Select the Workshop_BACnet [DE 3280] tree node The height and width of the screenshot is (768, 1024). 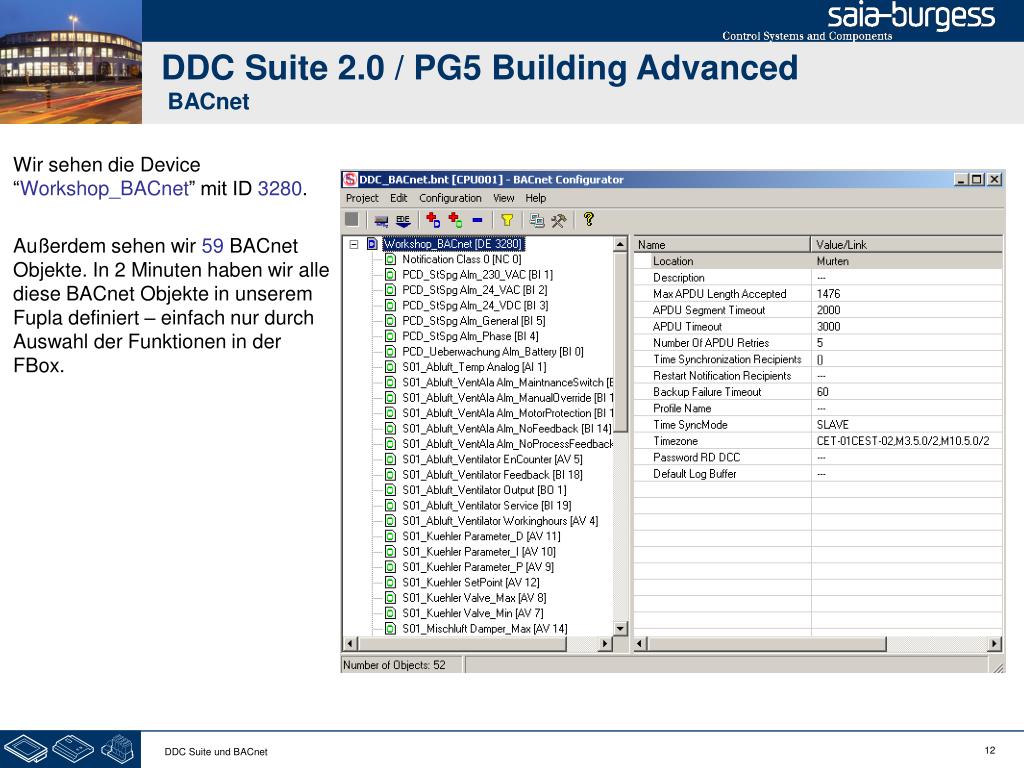point(453,244)
